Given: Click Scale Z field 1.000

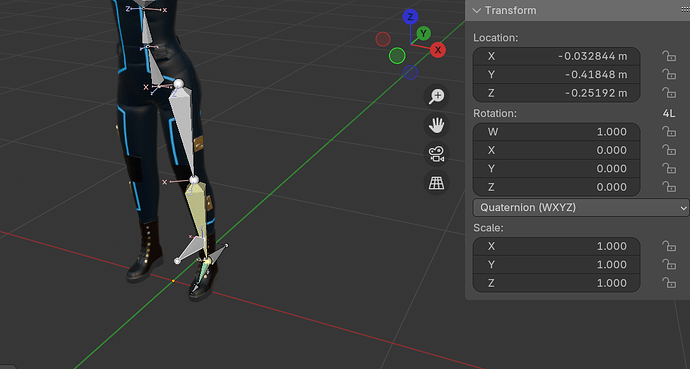Looking at the screenshot, I should (x=557, y=283).
